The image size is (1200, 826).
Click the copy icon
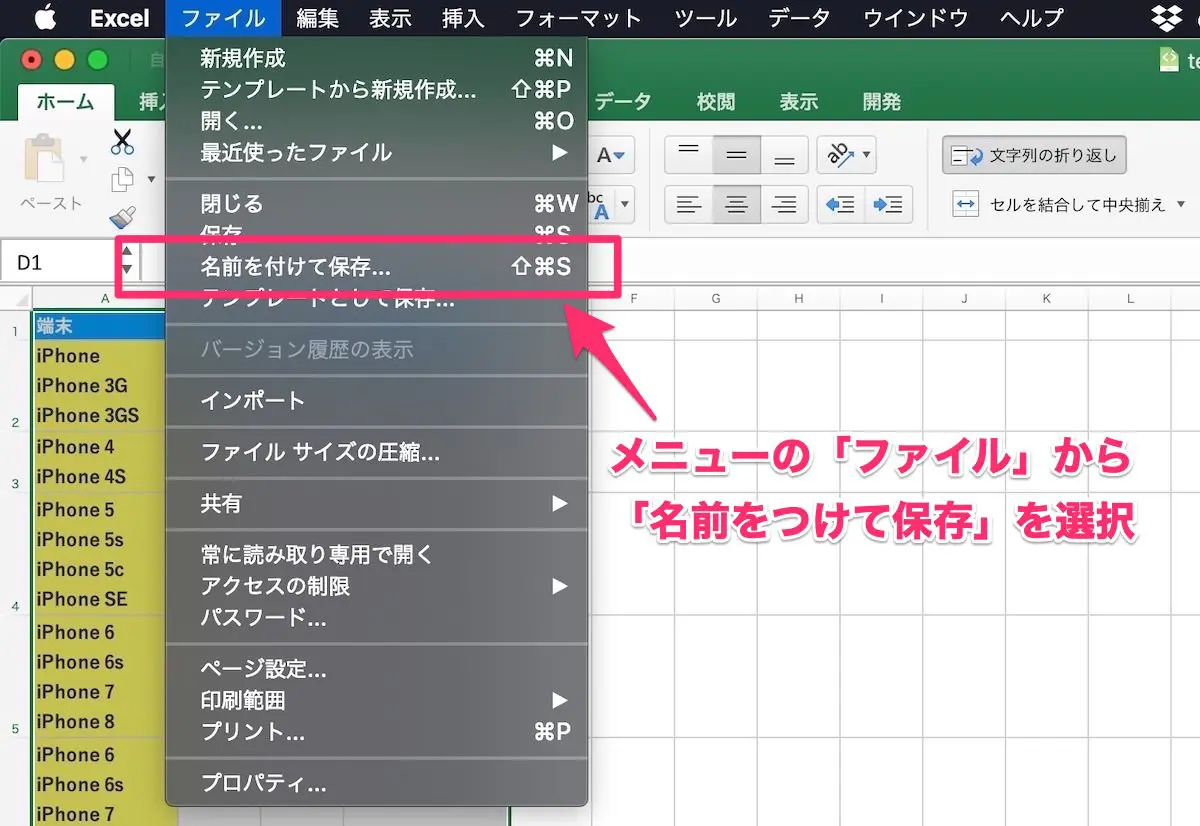click(x=122, y=179)
